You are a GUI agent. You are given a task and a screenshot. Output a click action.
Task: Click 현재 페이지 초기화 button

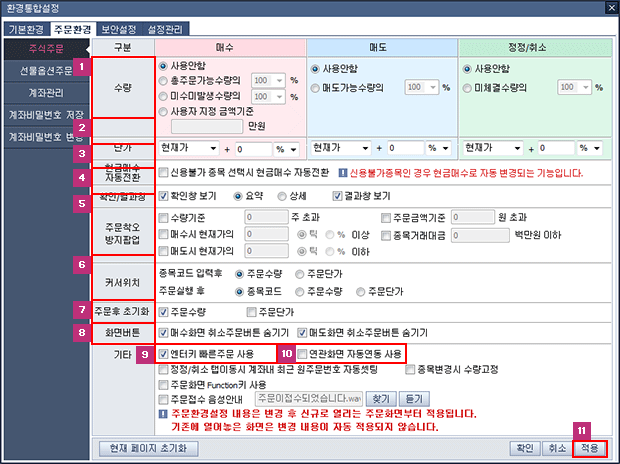148,448
